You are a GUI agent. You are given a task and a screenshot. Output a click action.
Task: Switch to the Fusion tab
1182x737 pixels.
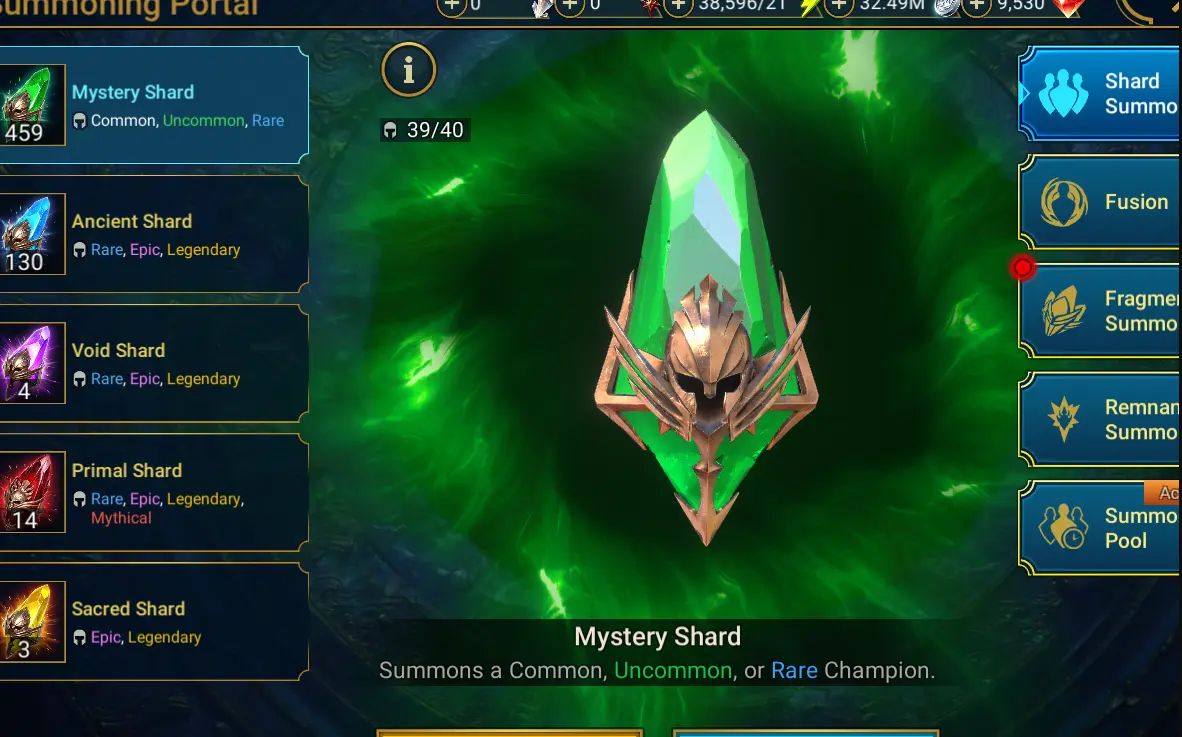click(1100, 202)
